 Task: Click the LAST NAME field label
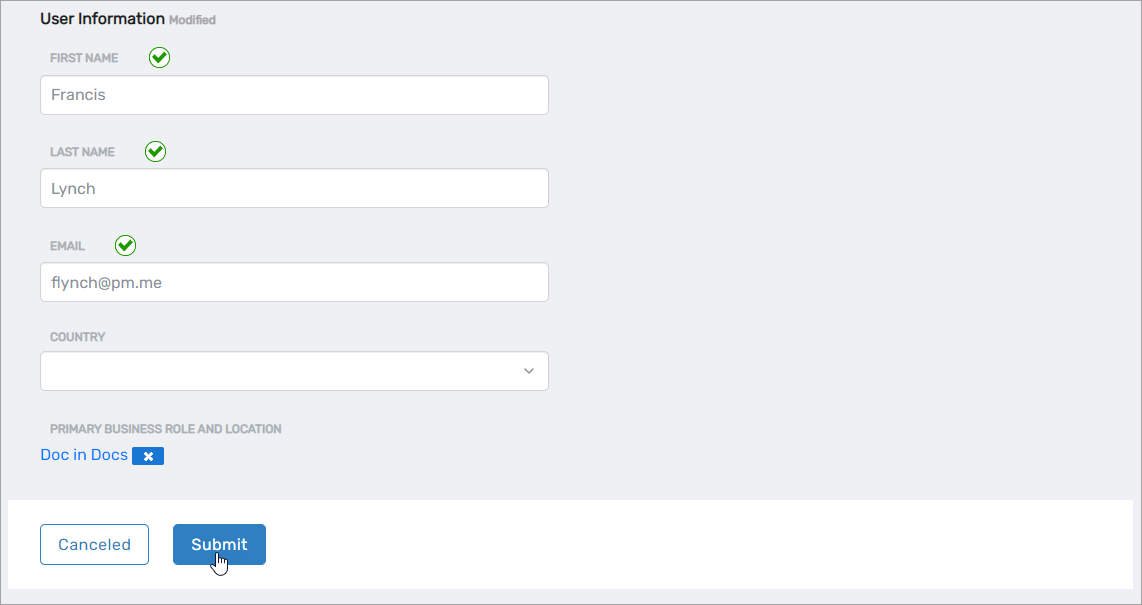pos(82,152)
